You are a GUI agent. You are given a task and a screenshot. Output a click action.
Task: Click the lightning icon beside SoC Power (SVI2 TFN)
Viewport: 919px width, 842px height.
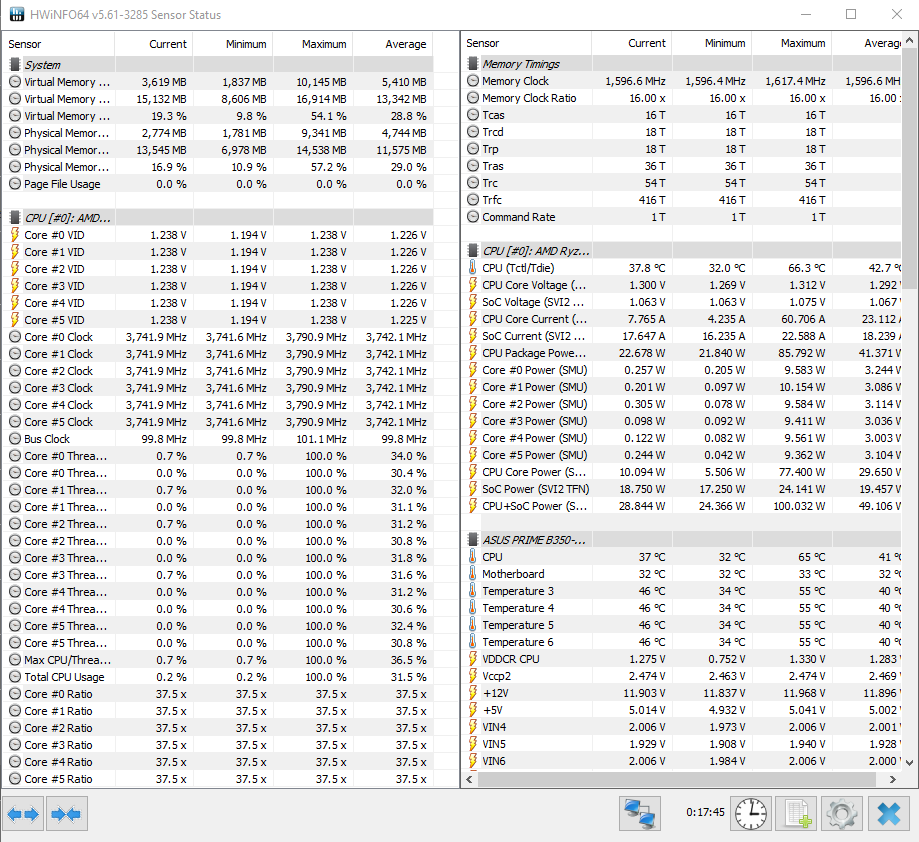point(472,489)
